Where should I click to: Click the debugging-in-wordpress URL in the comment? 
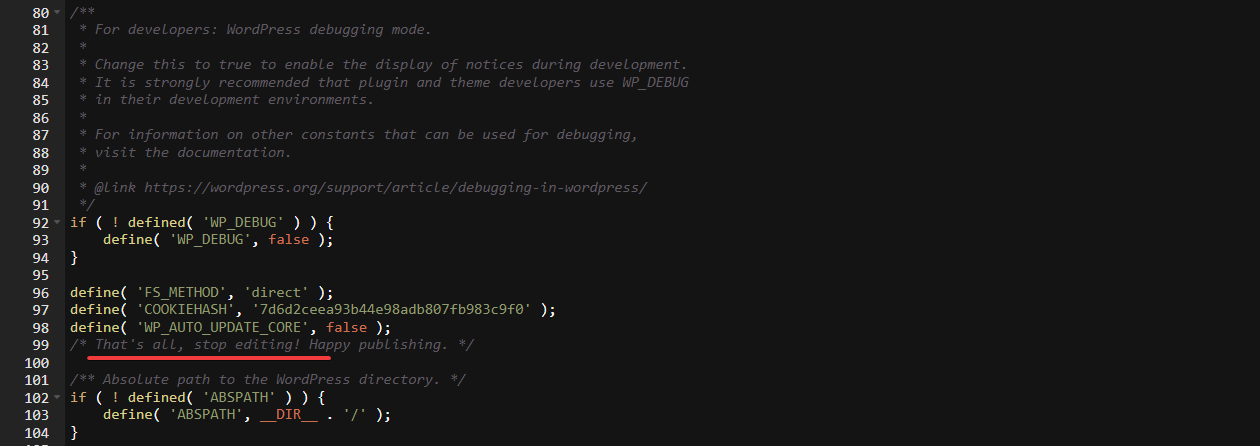(x=395, y=187)
